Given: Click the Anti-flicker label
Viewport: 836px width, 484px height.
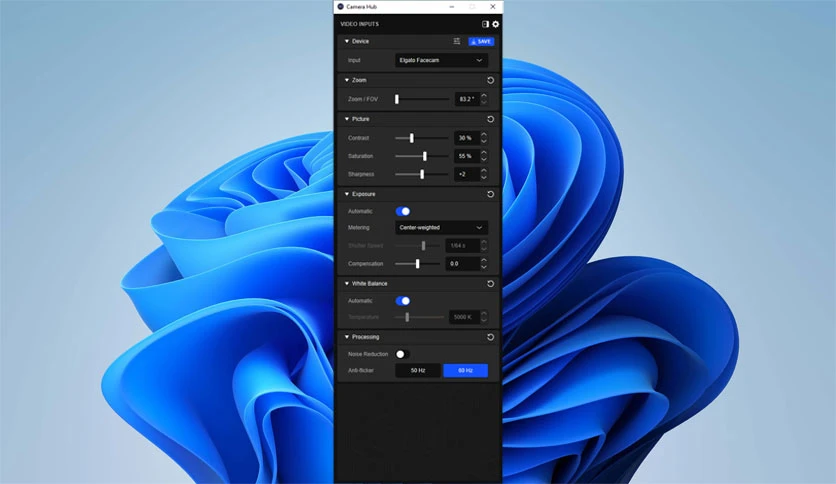Looking at the screenshot, I should pos(361,370).
